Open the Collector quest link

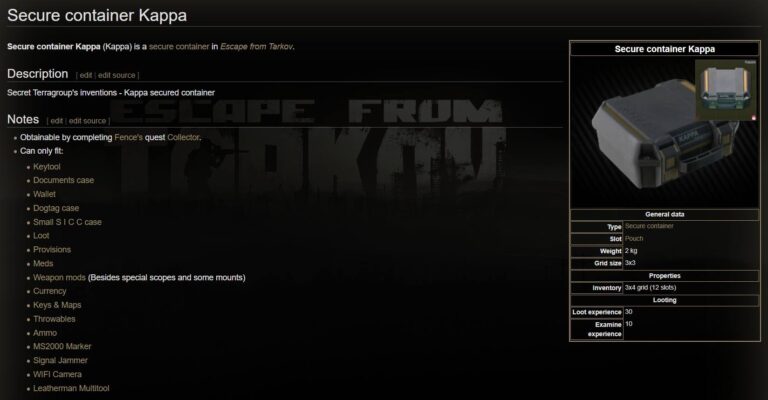point(183,138)
